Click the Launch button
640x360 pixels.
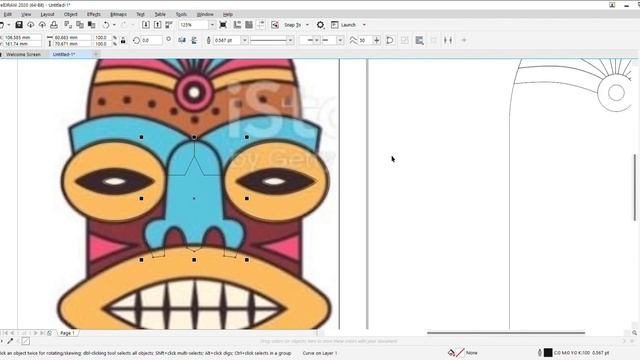(344, 25)
